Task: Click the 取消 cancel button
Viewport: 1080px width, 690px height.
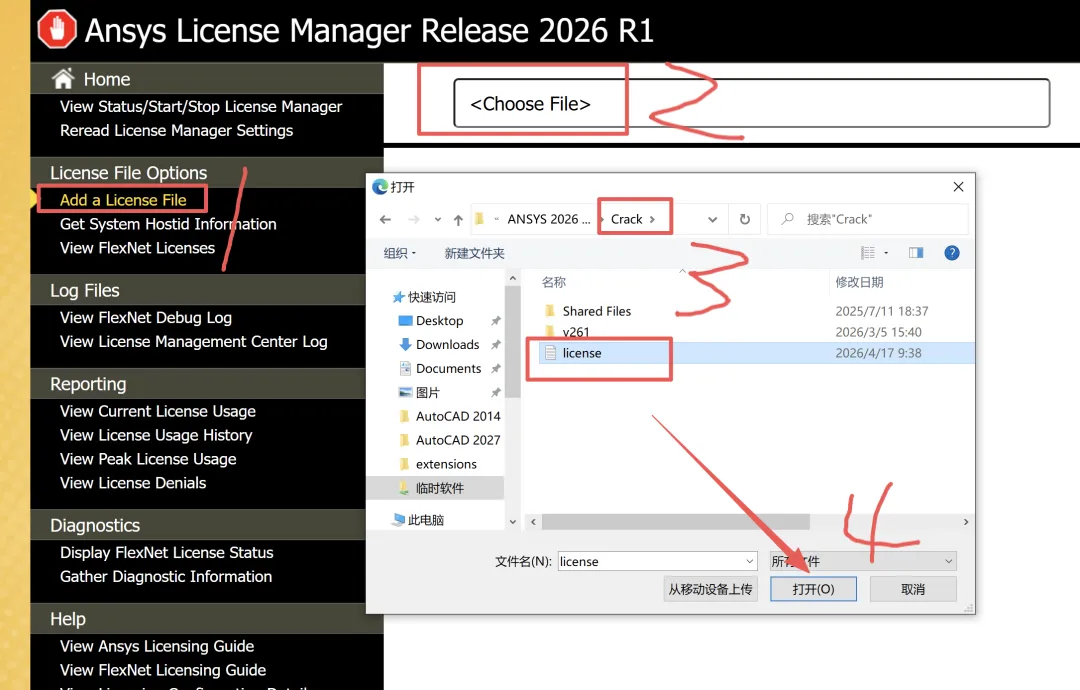Action: click(913, 589)
